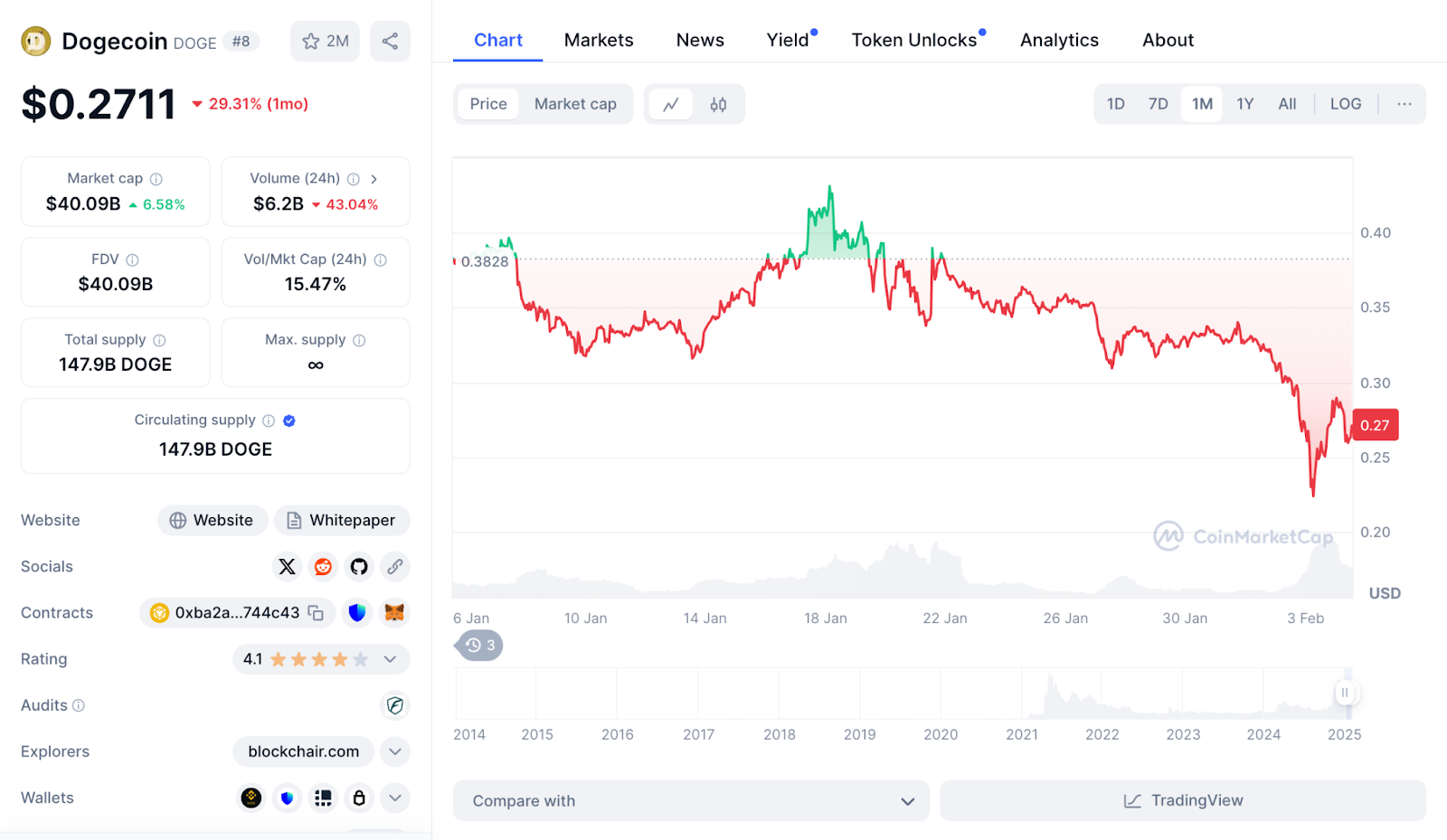Click the lock-shaped wallet icon
1447x840 pixels.
359,798
